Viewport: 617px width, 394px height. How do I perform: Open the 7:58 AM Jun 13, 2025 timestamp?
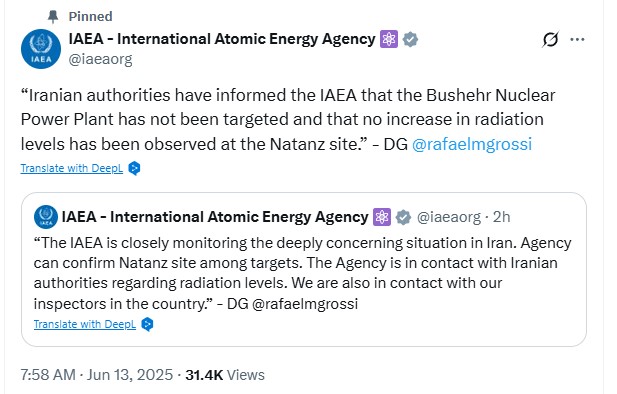(97, 375)
